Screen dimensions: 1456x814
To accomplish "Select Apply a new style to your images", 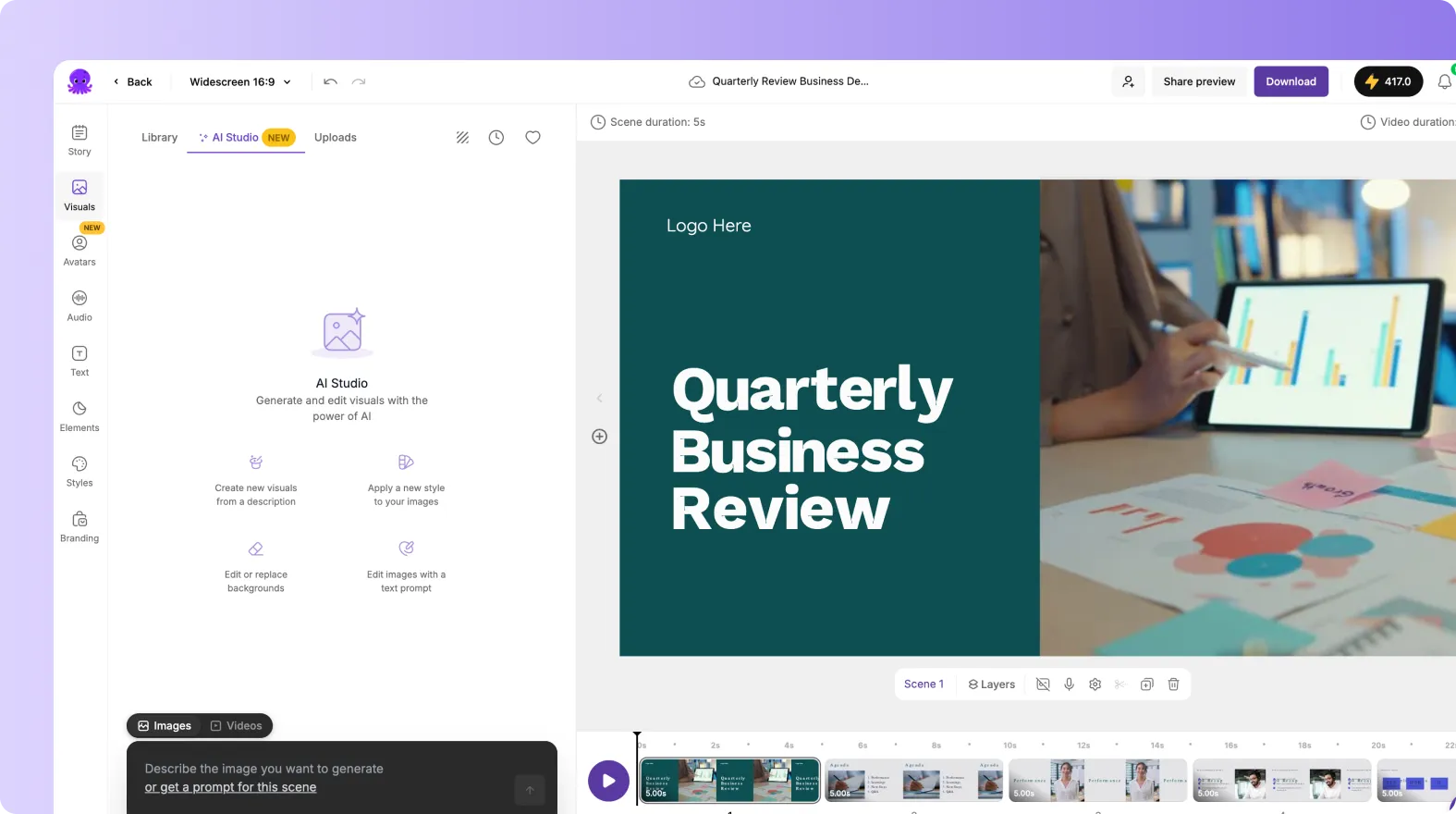I will tap(406, 480).
